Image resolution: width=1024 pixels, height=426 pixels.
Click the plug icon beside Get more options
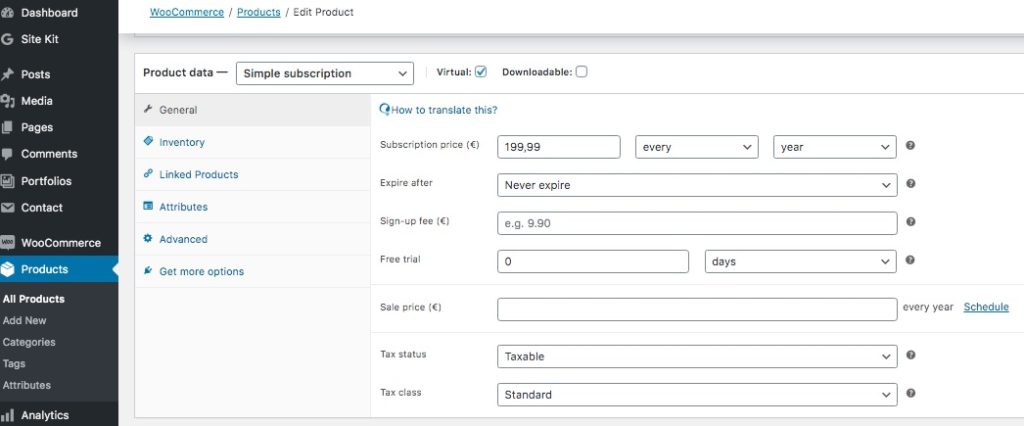click(148, 270)
